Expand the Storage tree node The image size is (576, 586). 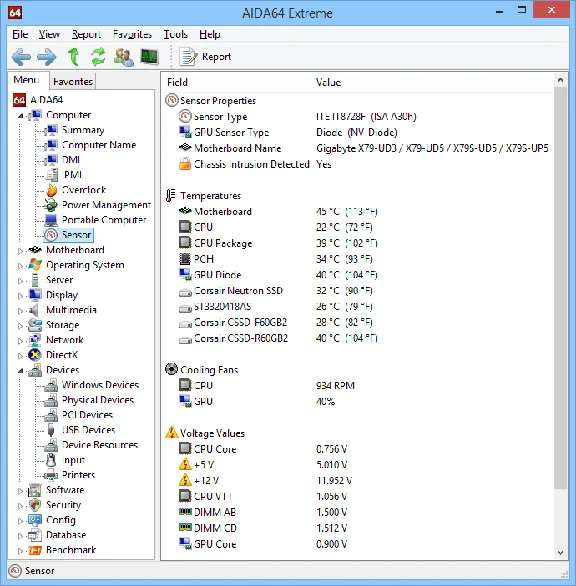coord(21,326)
